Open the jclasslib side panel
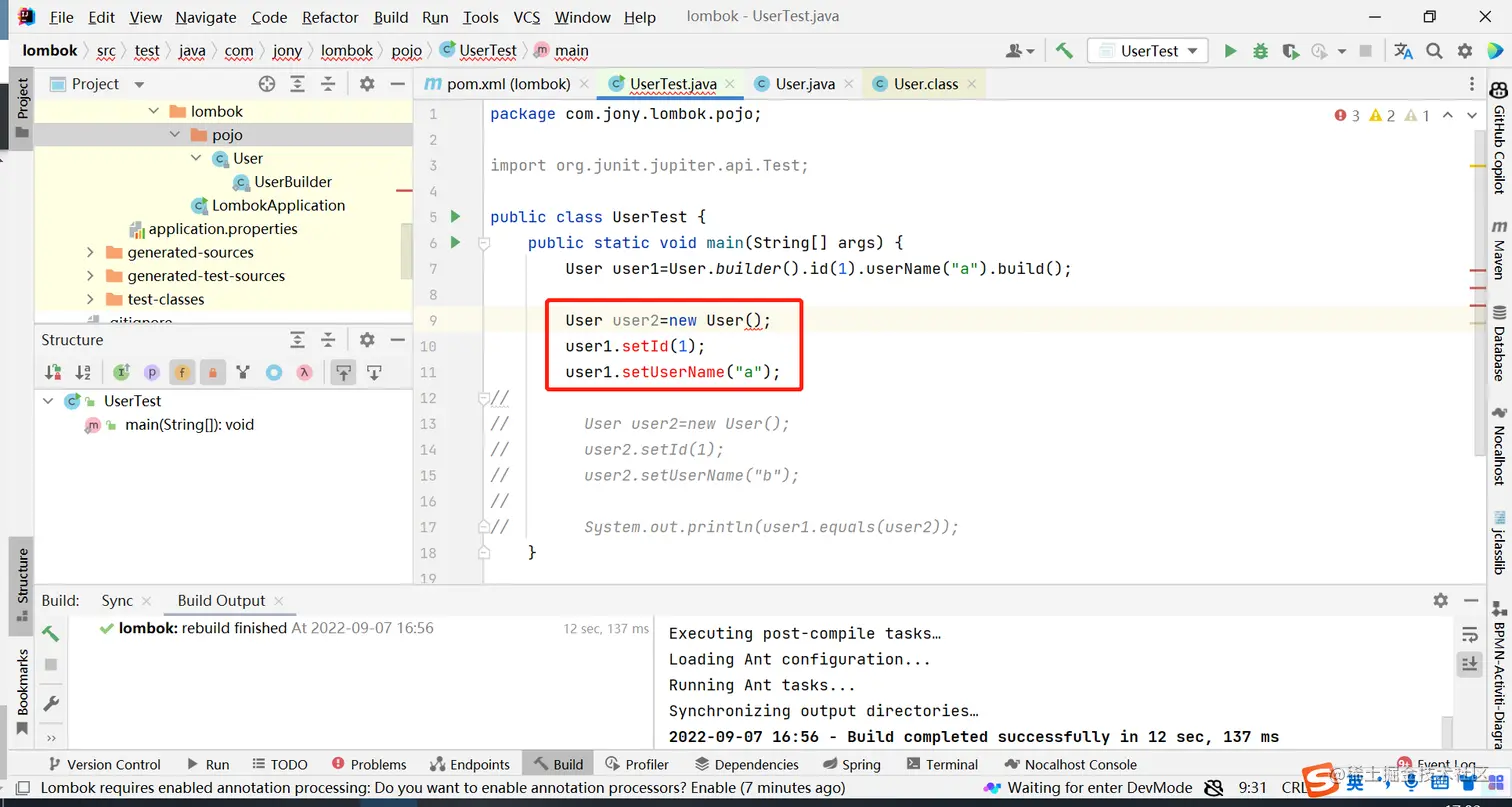The height and width of the screenshot is (807, 1512). coord(1499,541)
